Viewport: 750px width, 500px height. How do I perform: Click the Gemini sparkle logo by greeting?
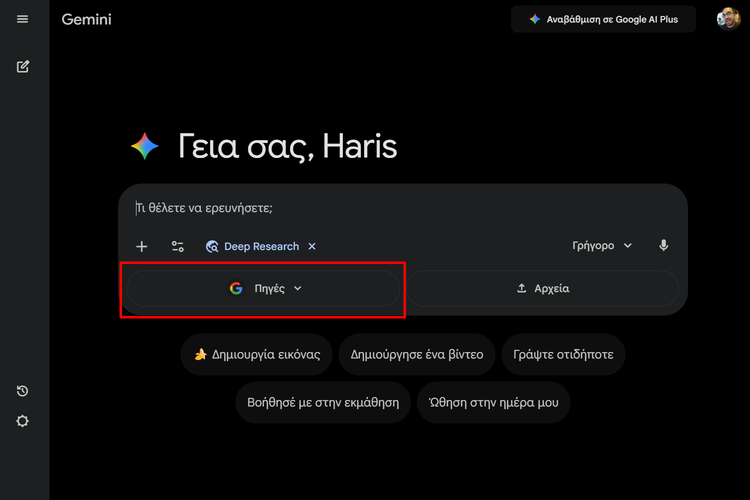click(x=145, y=147)
